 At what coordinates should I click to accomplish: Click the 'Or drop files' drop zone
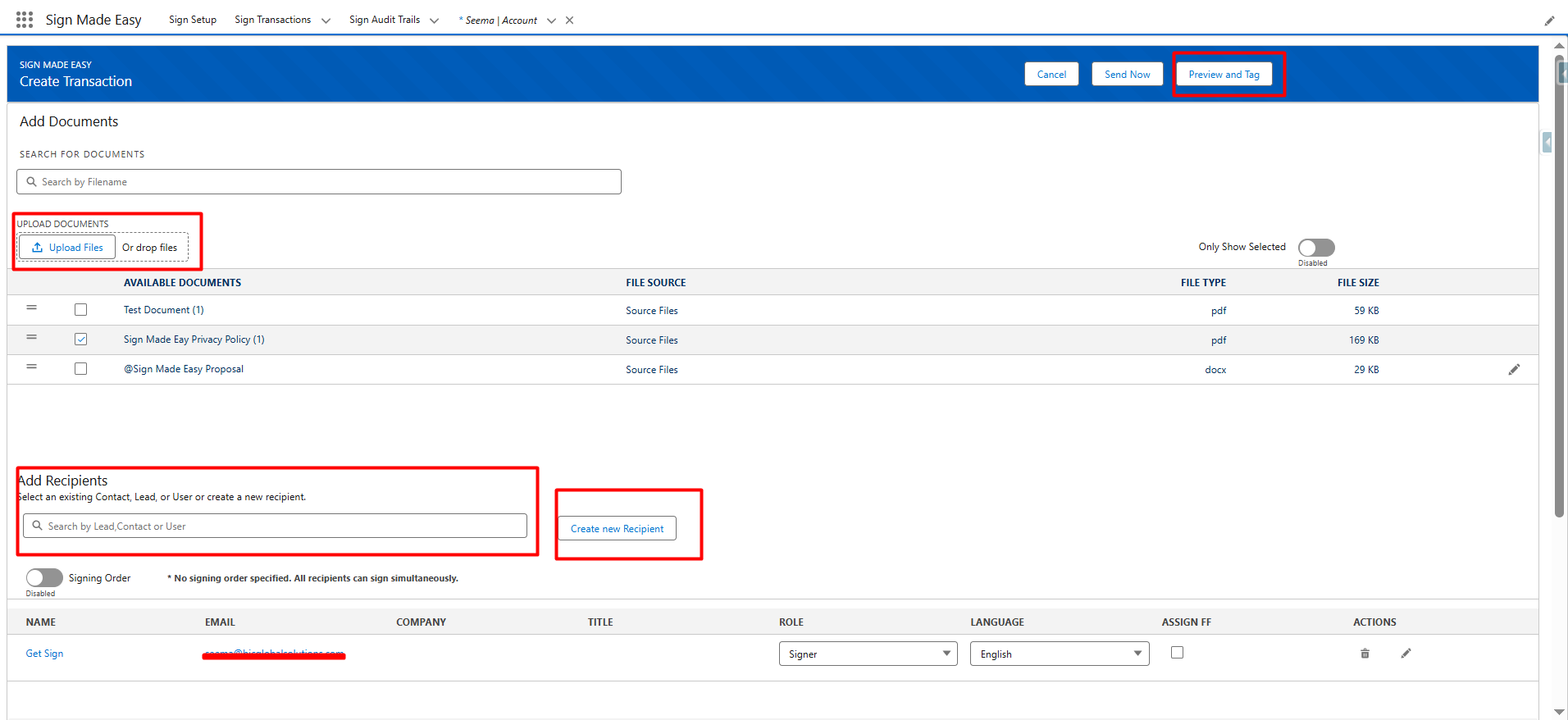(149, 248)
